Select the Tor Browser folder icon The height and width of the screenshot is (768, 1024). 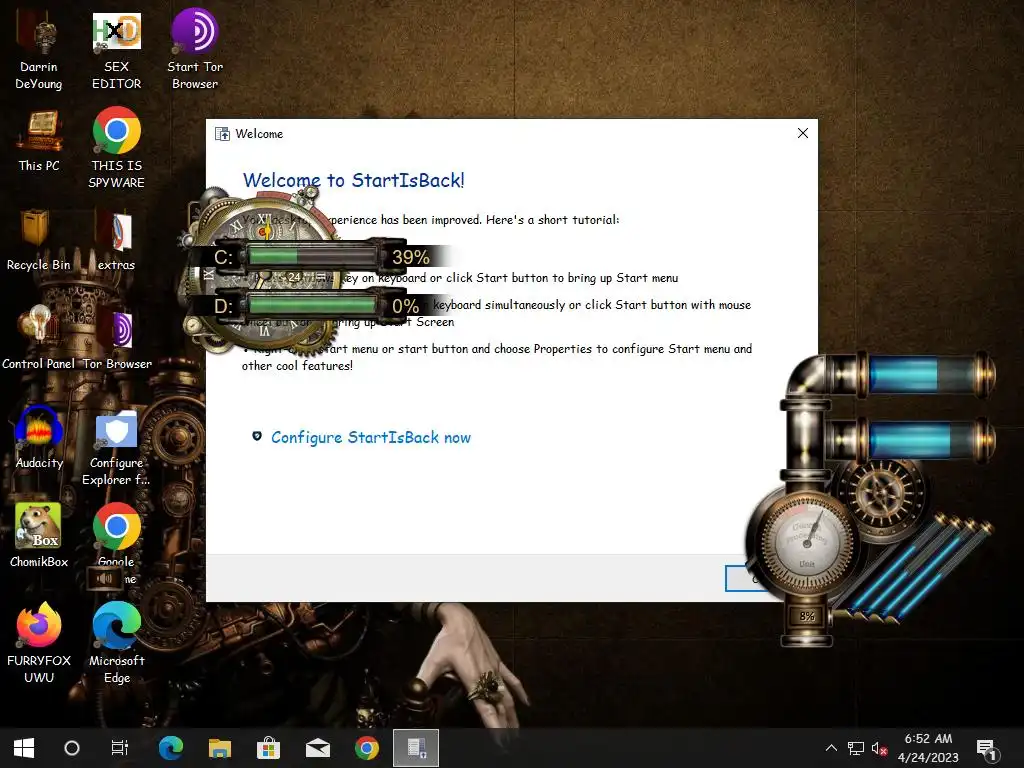pyautogui.click(x=117, y=338)
